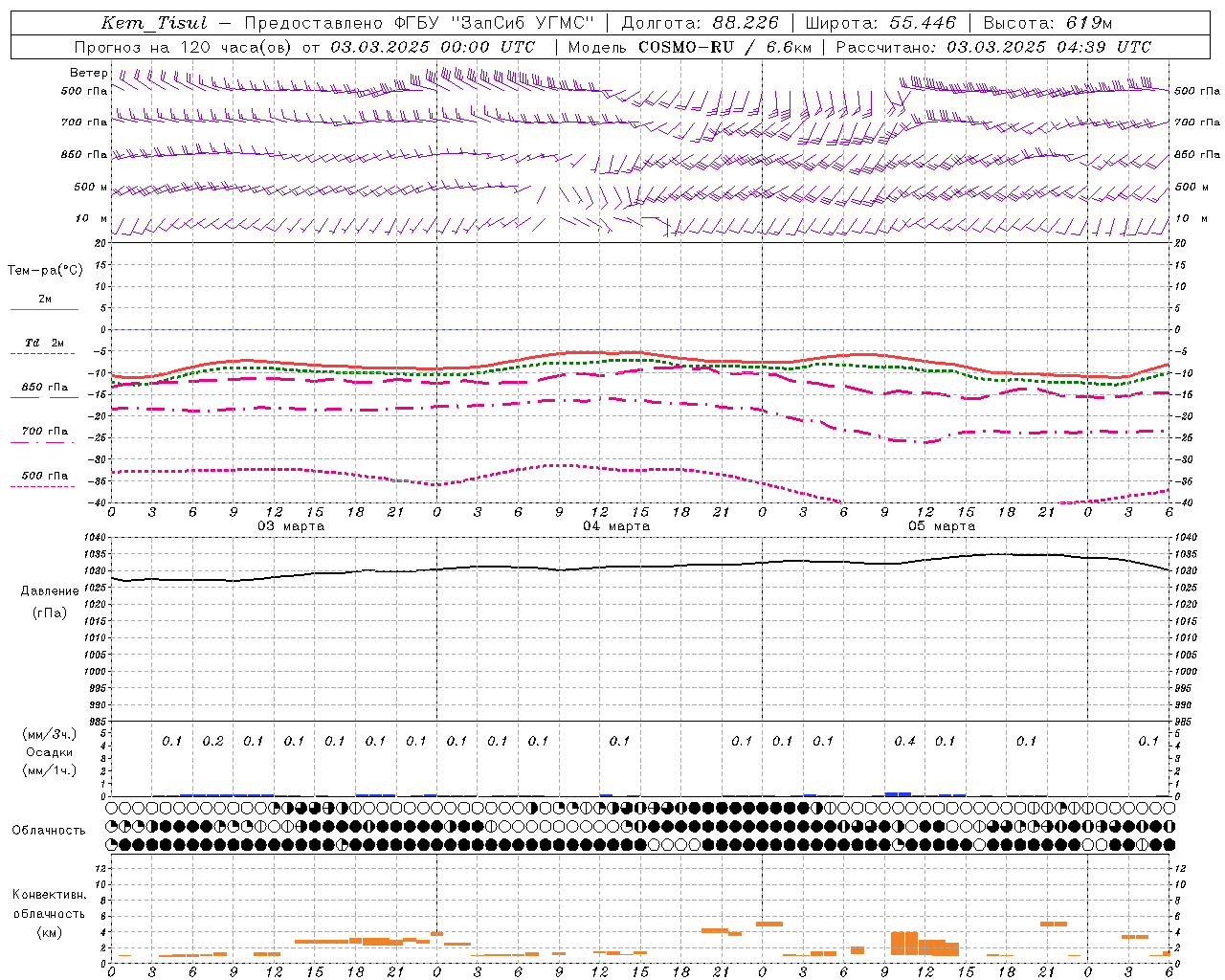Click the Модель COSMO-RU / 6.6км text
Image resolution: width=1225 pixels, height=980 pixels.
point(690,47)
